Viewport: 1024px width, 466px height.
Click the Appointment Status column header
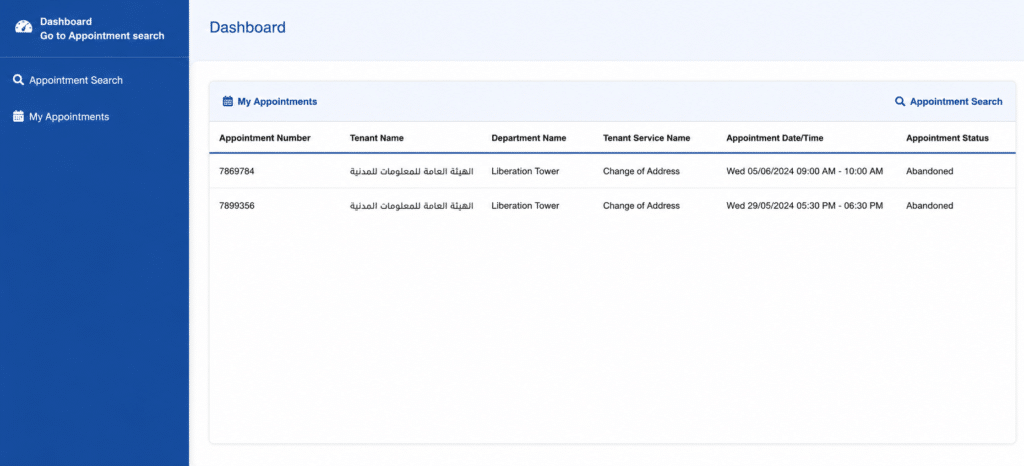[948, 138]
